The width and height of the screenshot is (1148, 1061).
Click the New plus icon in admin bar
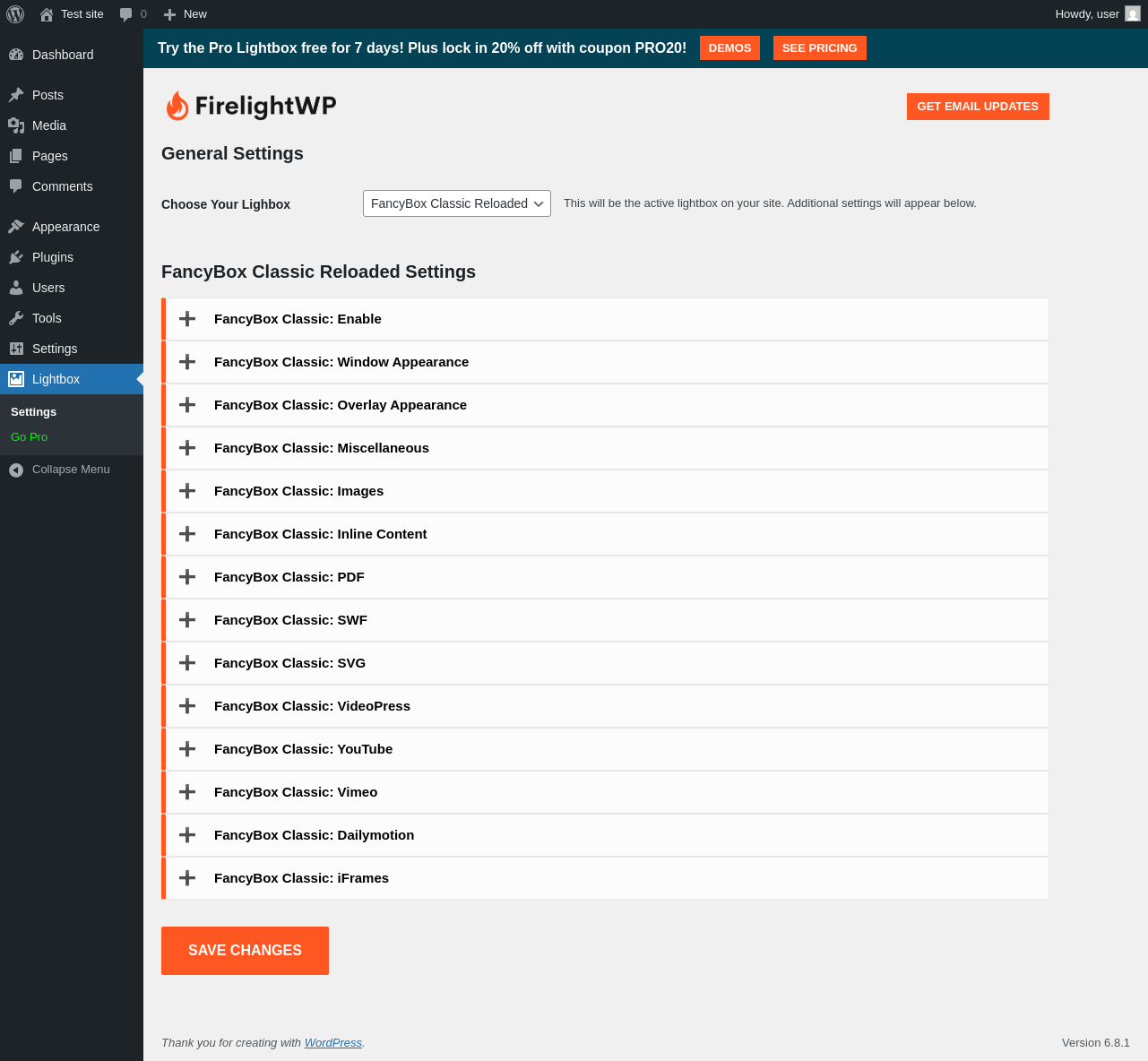point(169,14)
